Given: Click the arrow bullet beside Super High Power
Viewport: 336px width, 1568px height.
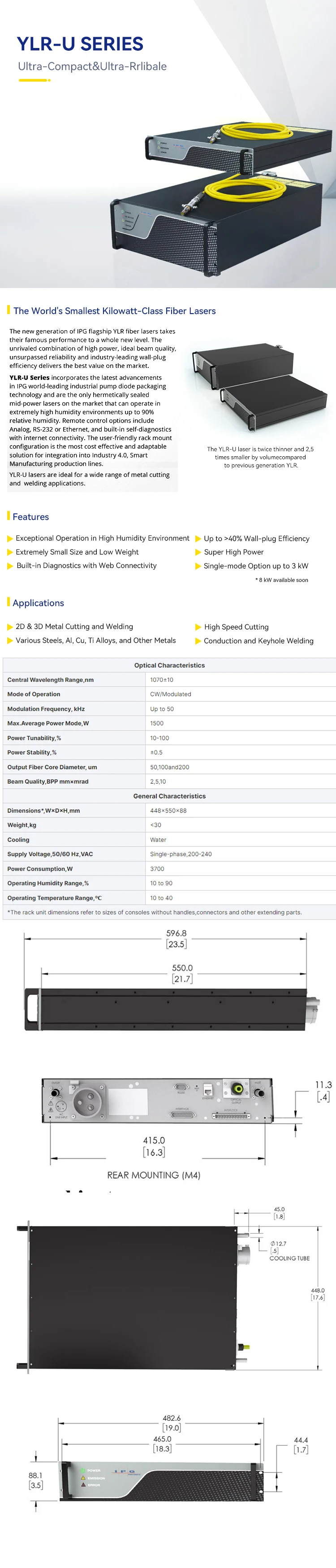Looking at the screenshot, I should click(x=198, y=552).
